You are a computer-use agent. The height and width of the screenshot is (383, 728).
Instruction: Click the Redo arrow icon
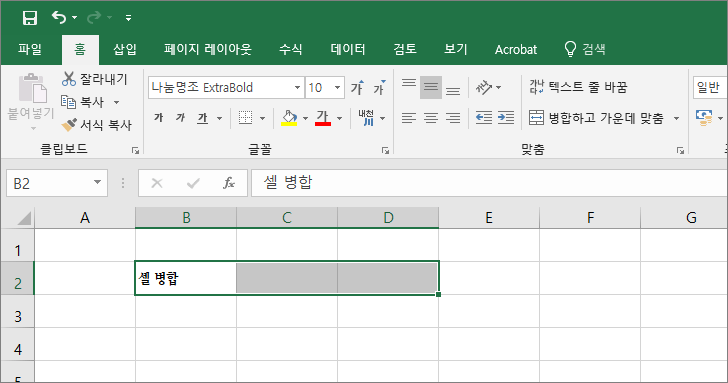pyautogui.click(x=94, y=18)
